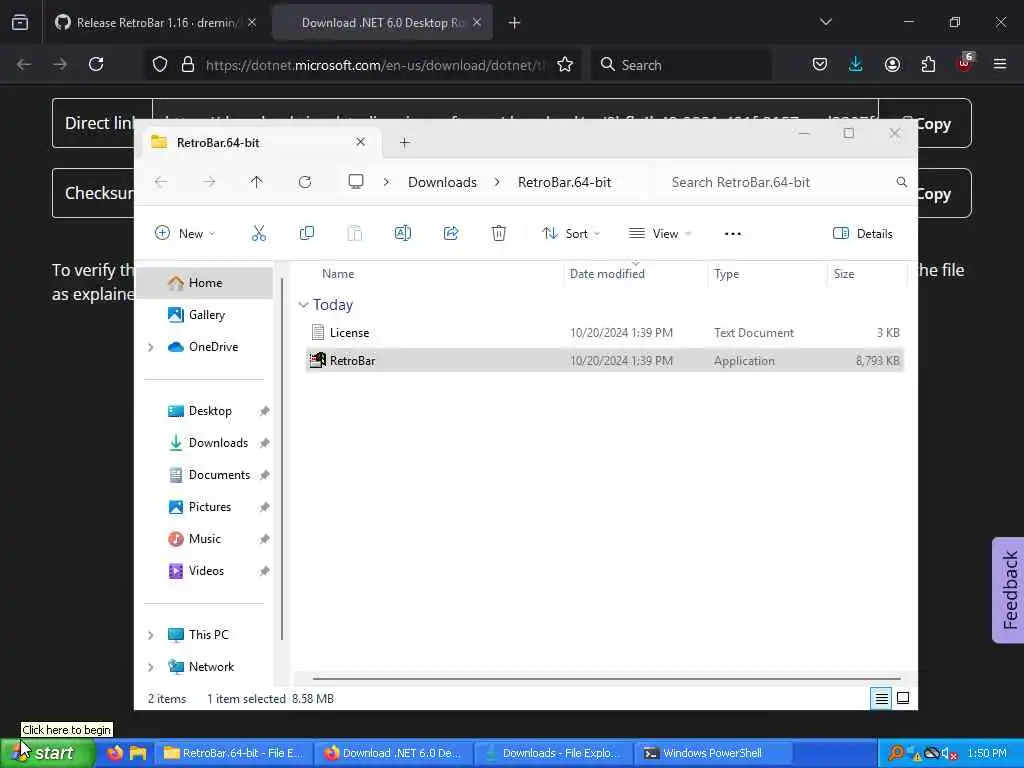Select the License text file
Viewport: 1024px width, 768px height.
click(604, 332)
